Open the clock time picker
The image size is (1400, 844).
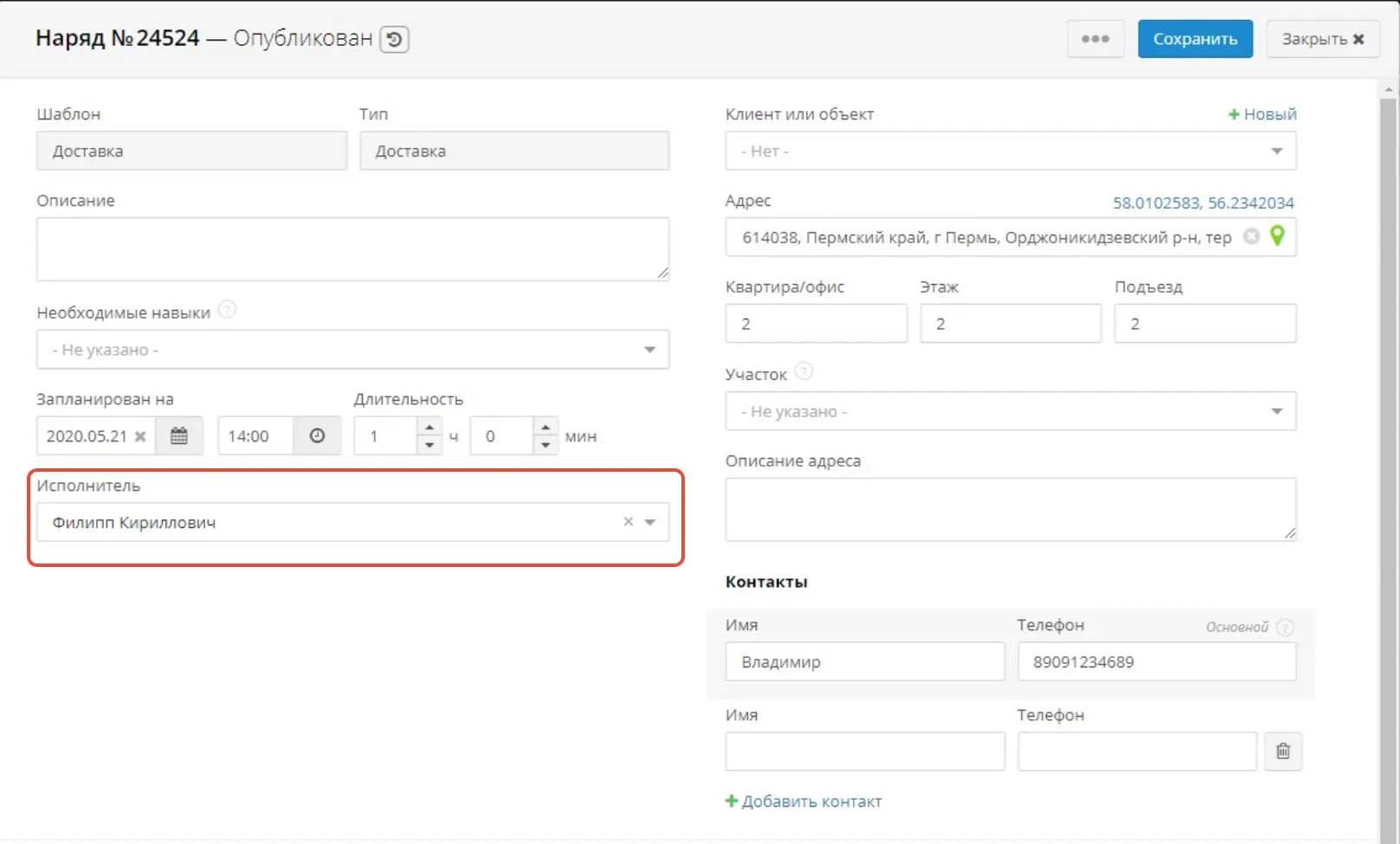317,436
